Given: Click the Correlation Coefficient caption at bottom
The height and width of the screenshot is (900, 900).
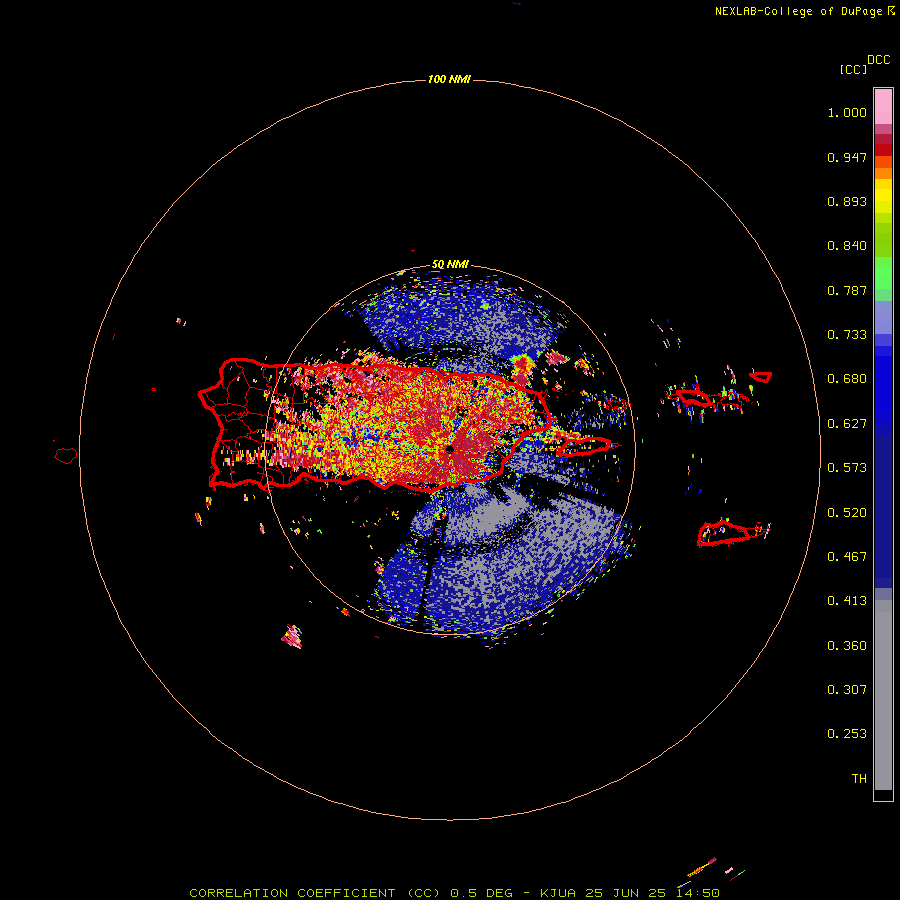Looking at the screenshot, I should click(x=454, y=893).
